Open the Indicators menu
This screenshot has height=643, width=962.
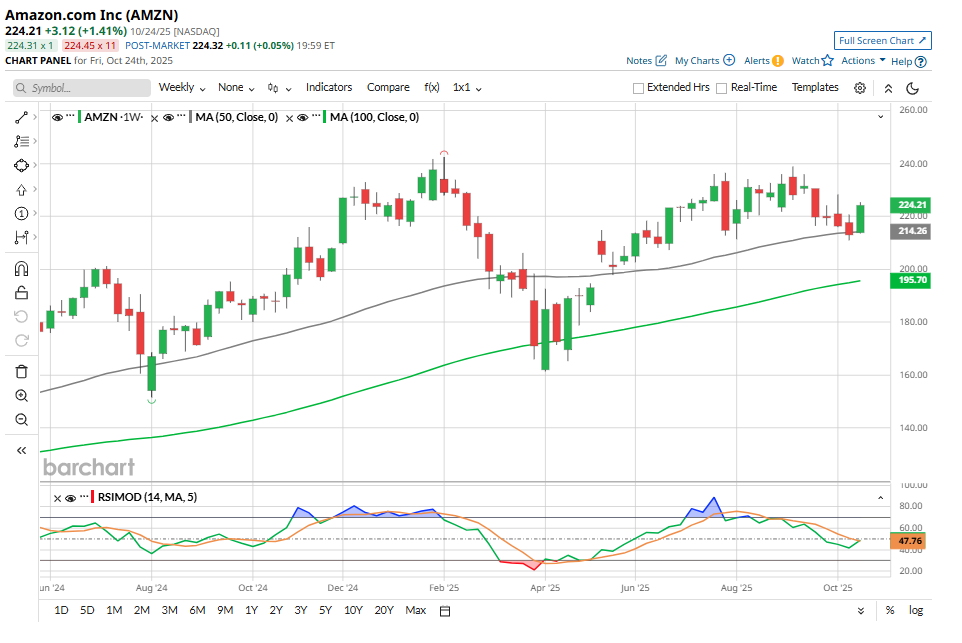[x=329, y=87]
